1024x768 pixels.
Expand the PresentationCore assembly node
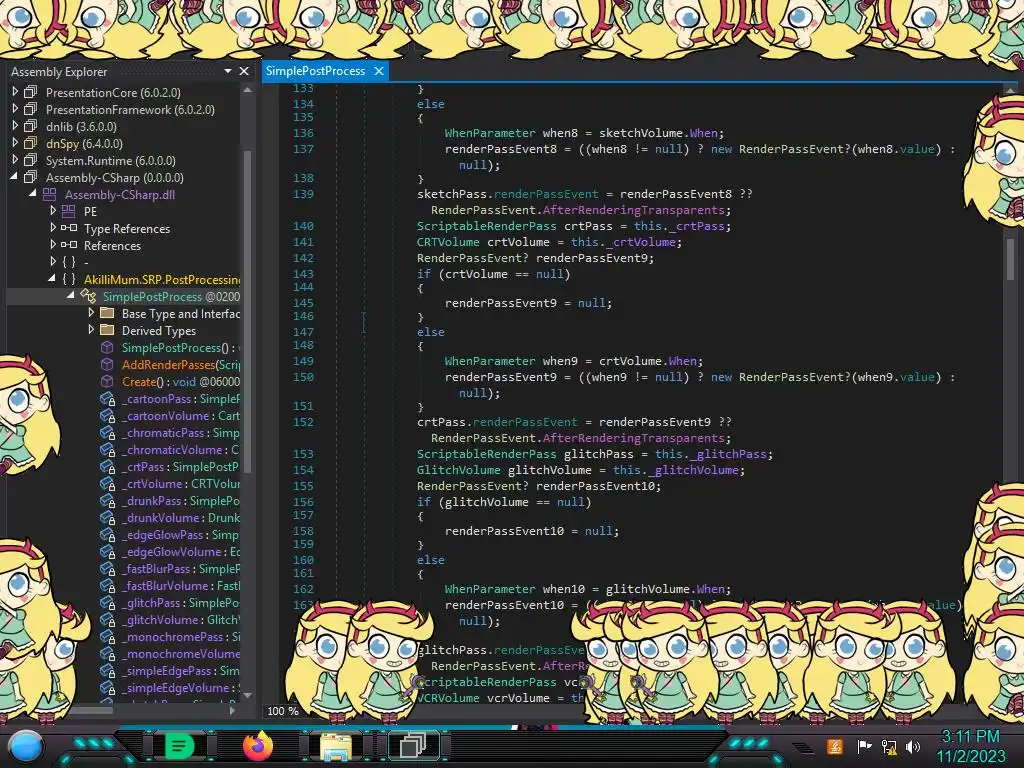[x=15, y=92]
